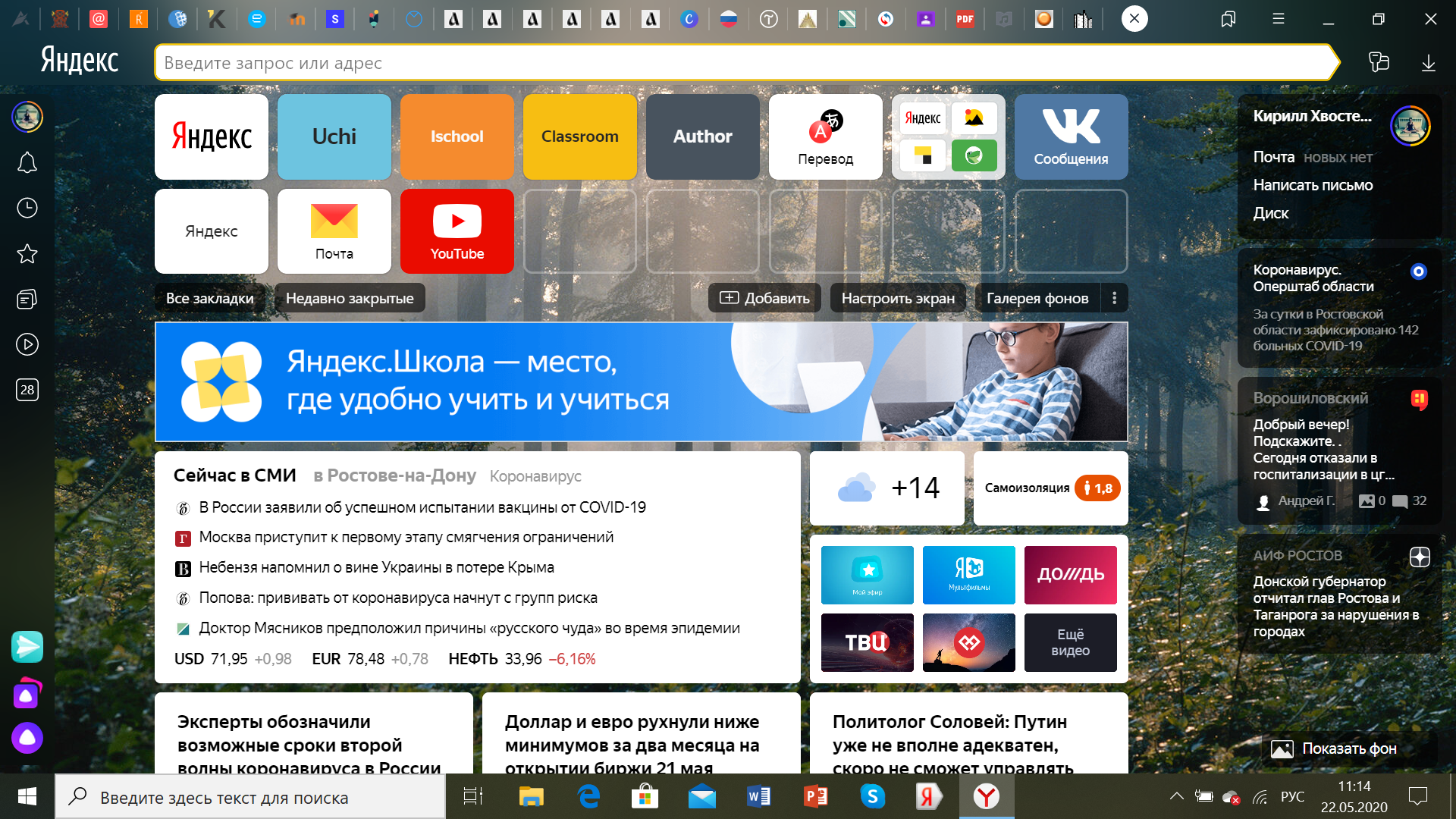This screenshot has height=819, width=1456.
Task: Focus the Яндекс address search field
Action: (743, 63)
